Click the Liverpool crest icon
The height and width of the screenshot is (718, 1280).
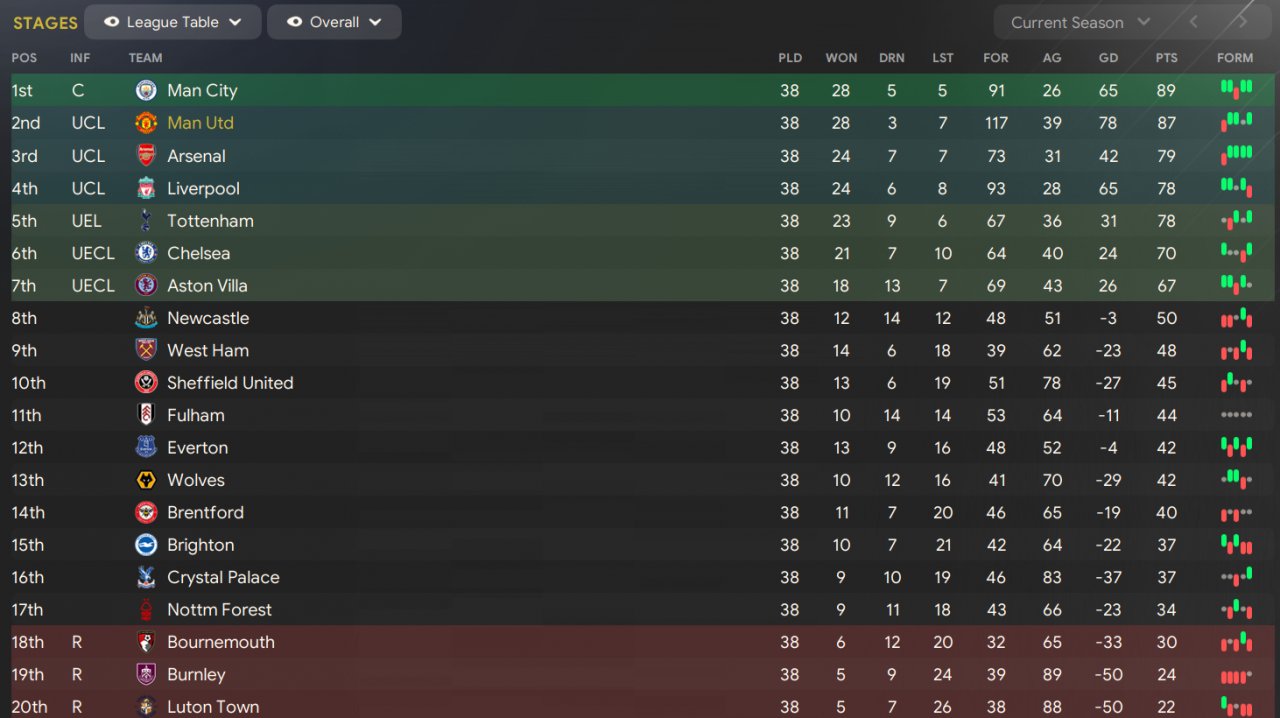click(146, 188)
